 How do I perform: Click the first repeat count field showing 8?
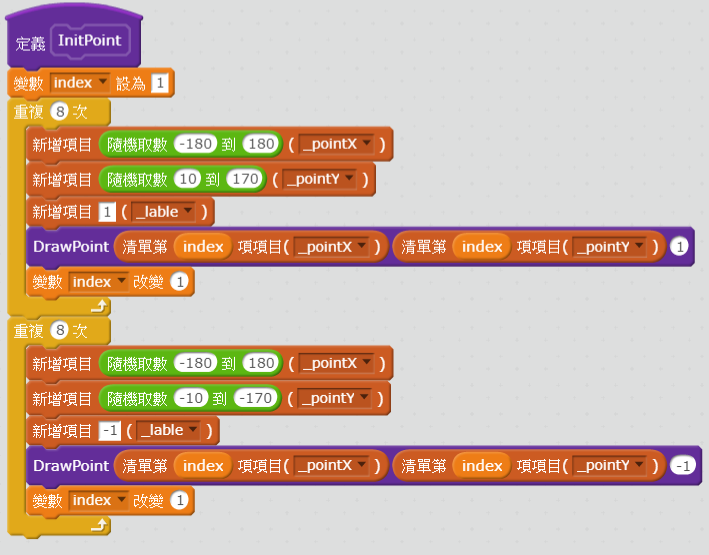(x=59, y=111)
